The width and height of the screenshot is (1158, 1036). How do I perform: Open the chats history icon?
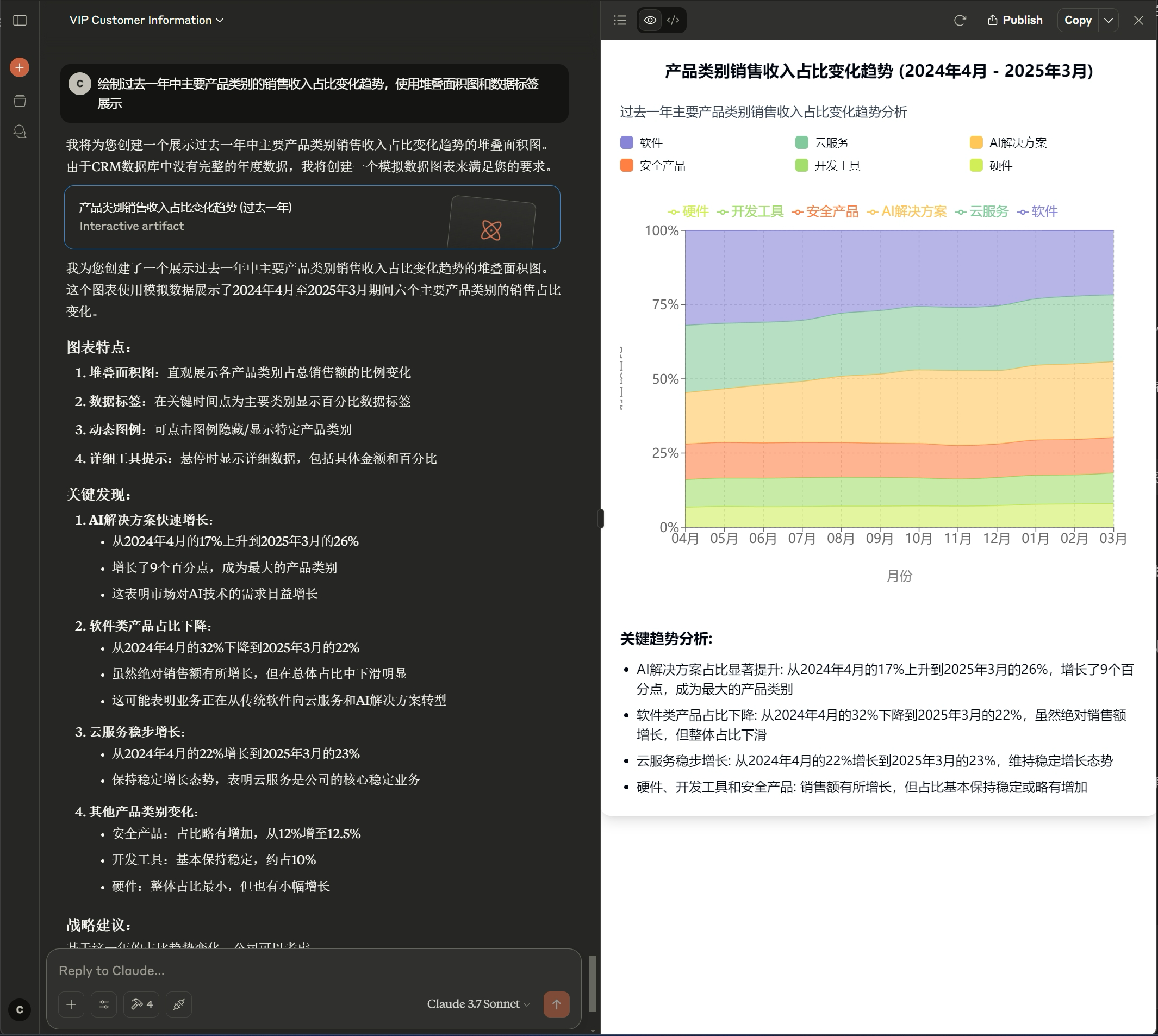[20, 132]
